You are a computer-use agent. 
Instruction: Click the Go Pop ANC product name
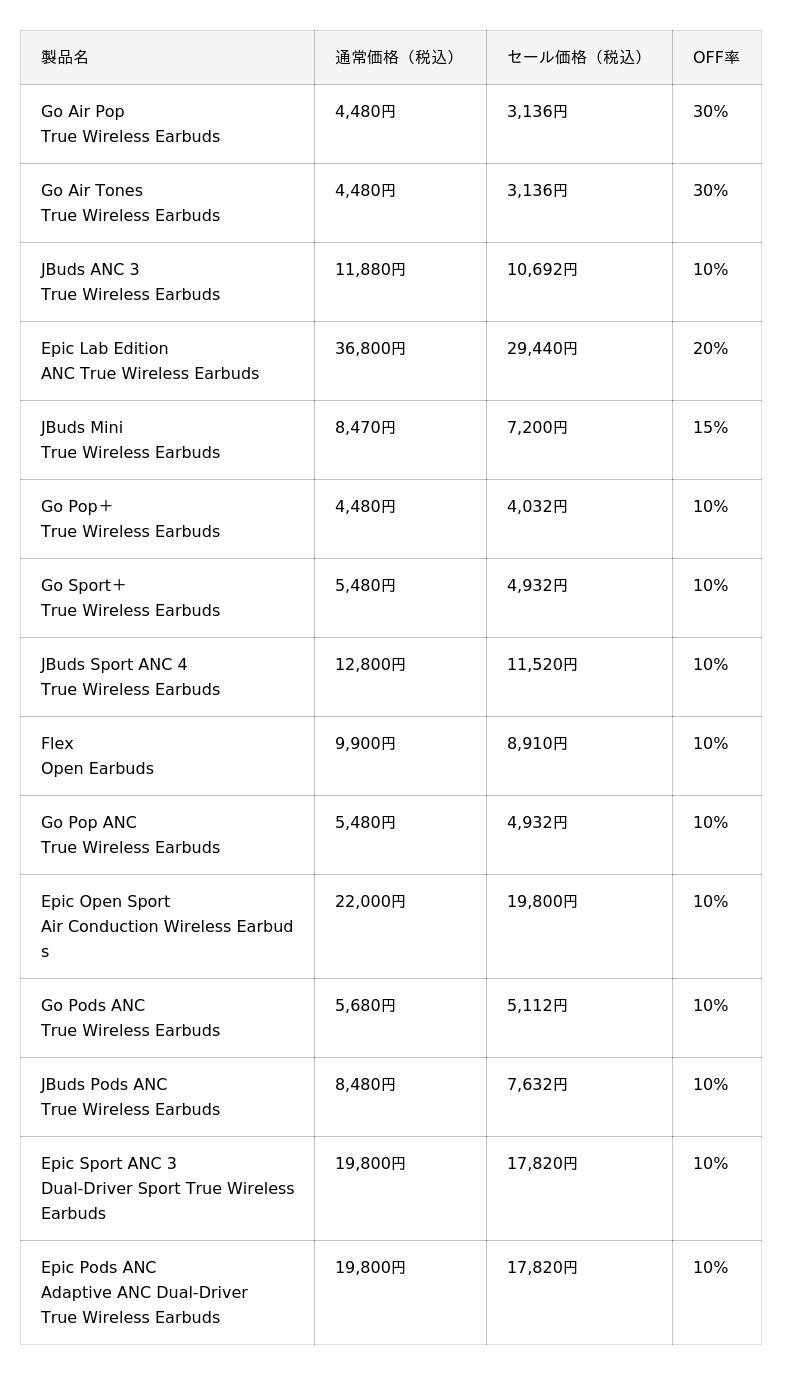(x=89, y=823)
